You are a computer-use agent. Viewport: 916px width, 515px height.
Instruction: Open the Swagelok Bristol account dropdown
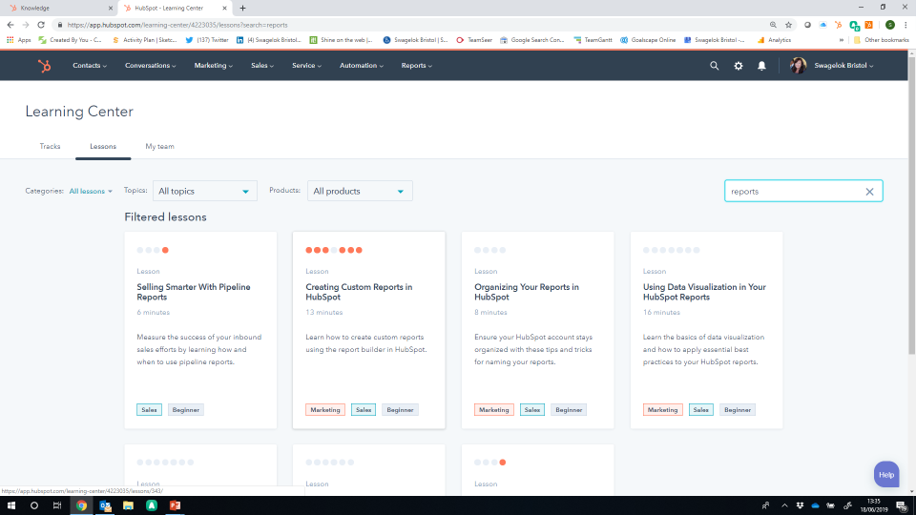coord(844,66)
